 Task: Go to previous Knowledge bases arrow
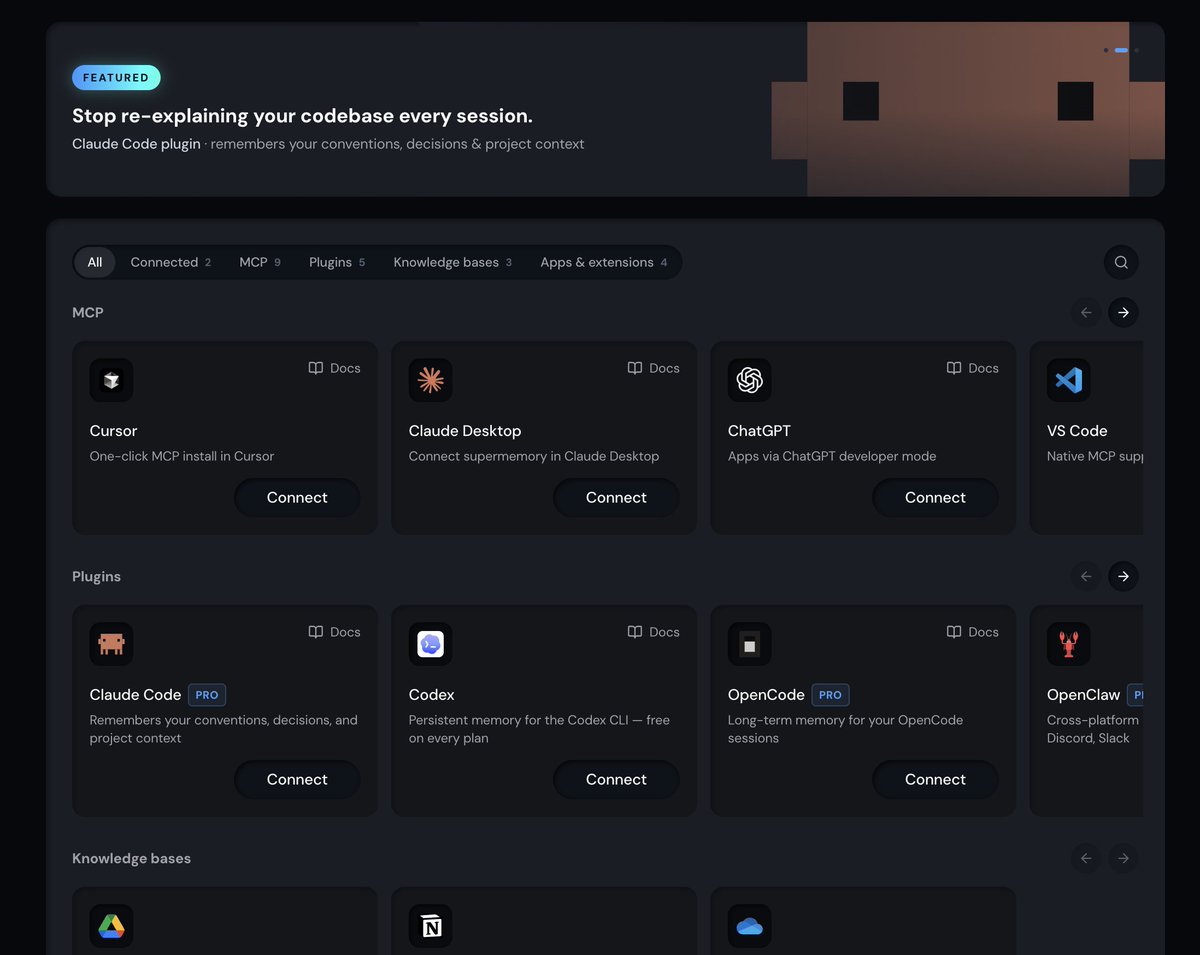coord(1086,858)
